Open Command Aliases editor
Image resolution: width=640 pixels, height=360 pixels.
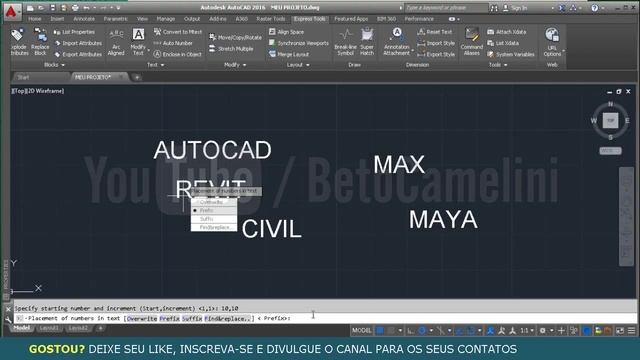pyautogui.click(x=471, y=42)
